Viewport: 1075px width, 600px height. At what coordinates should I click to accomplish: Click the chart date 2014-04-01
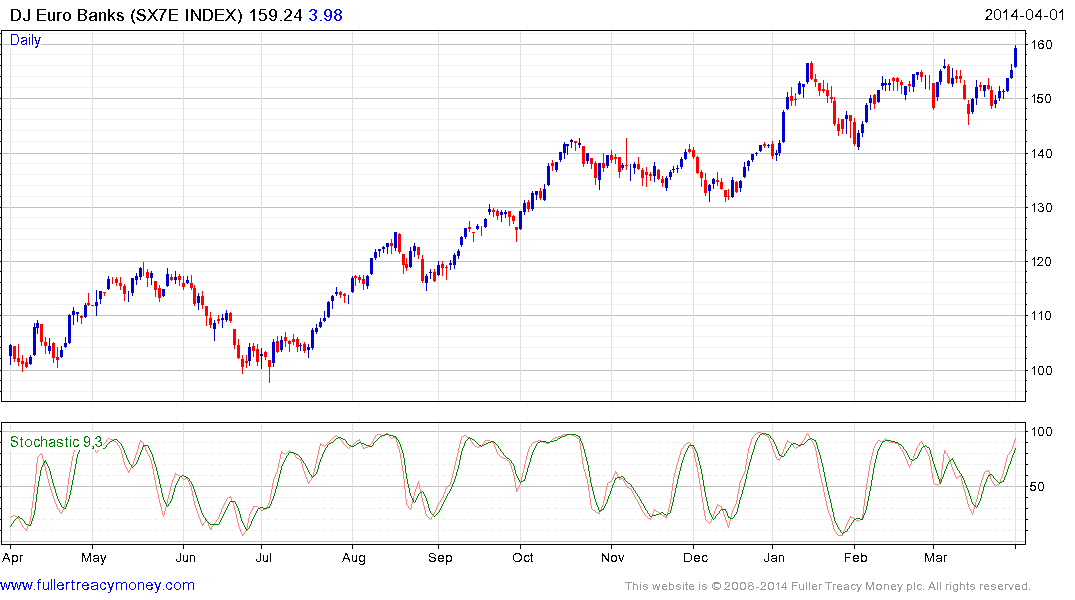(1024, 15)
